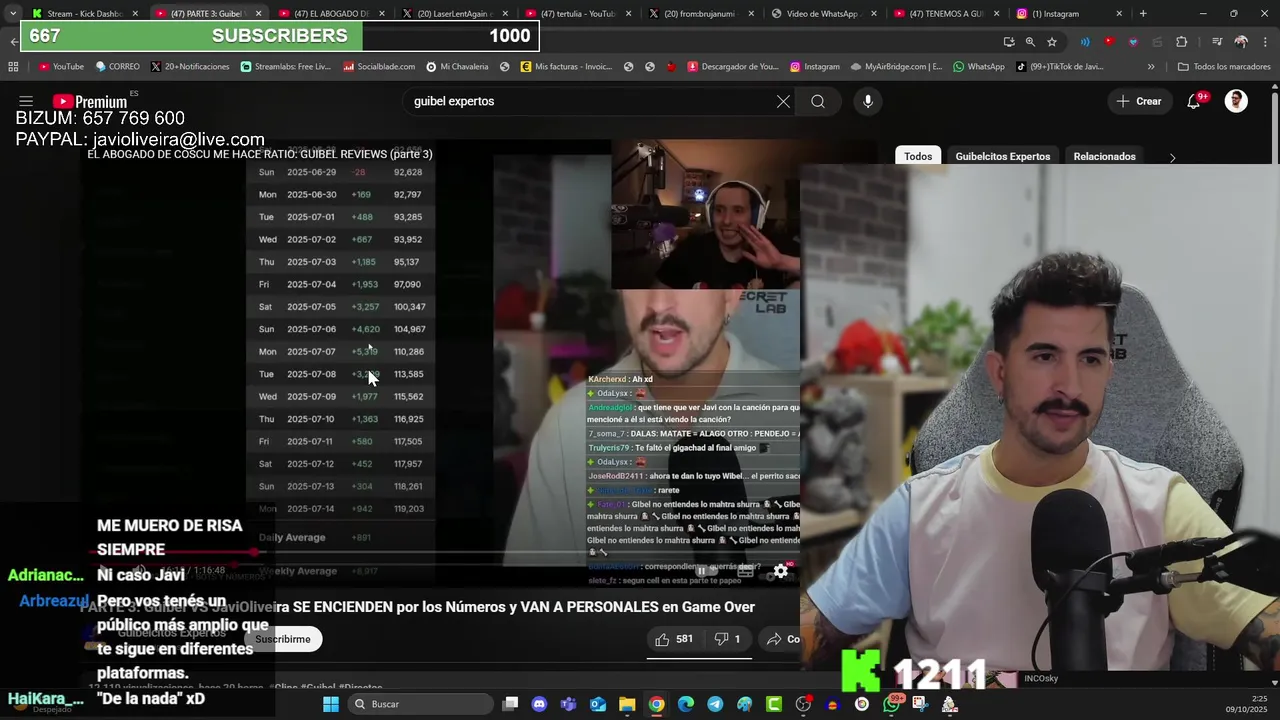Open the Streamlabs: Free Liv... bookmark
Image resolution: width=1280 pixels, height=720 pixels.
(285, 67)
